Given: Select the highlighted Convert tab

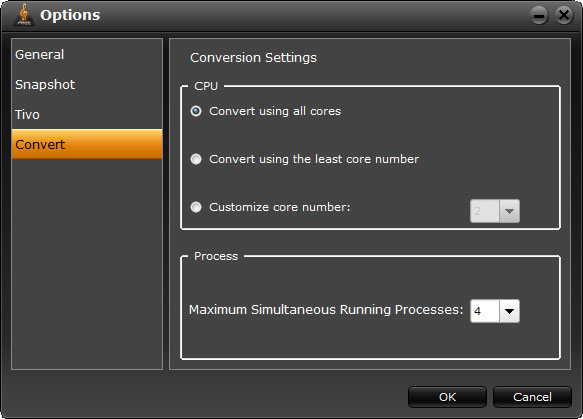Looking at the screenshot, I should pos(87,144).
